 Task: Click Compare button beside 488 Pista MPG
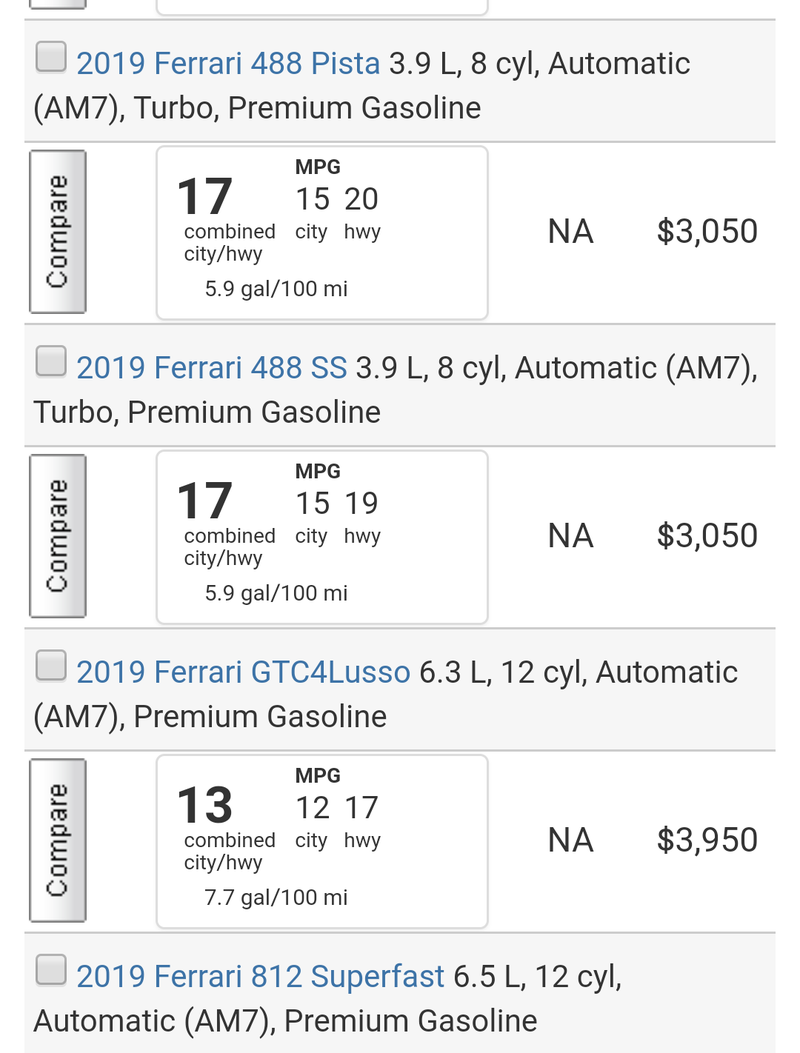(58, 232)
